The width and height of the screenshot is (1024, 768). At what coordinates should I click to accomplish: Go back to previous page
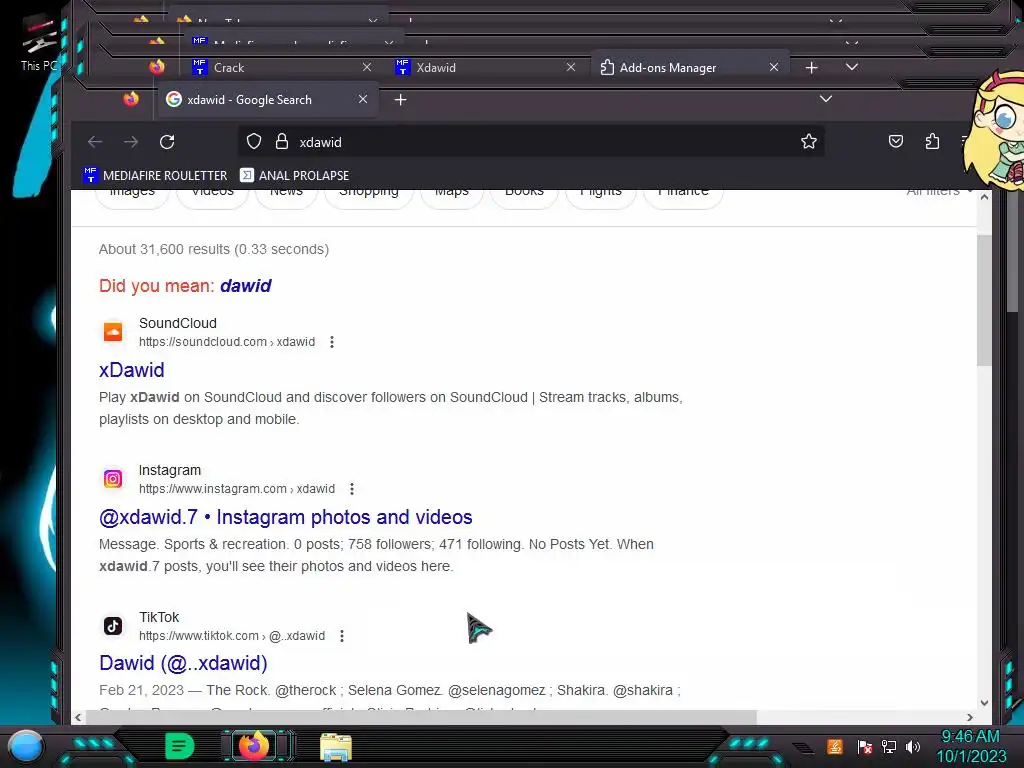pyautogui.click(x=95, y=142)
